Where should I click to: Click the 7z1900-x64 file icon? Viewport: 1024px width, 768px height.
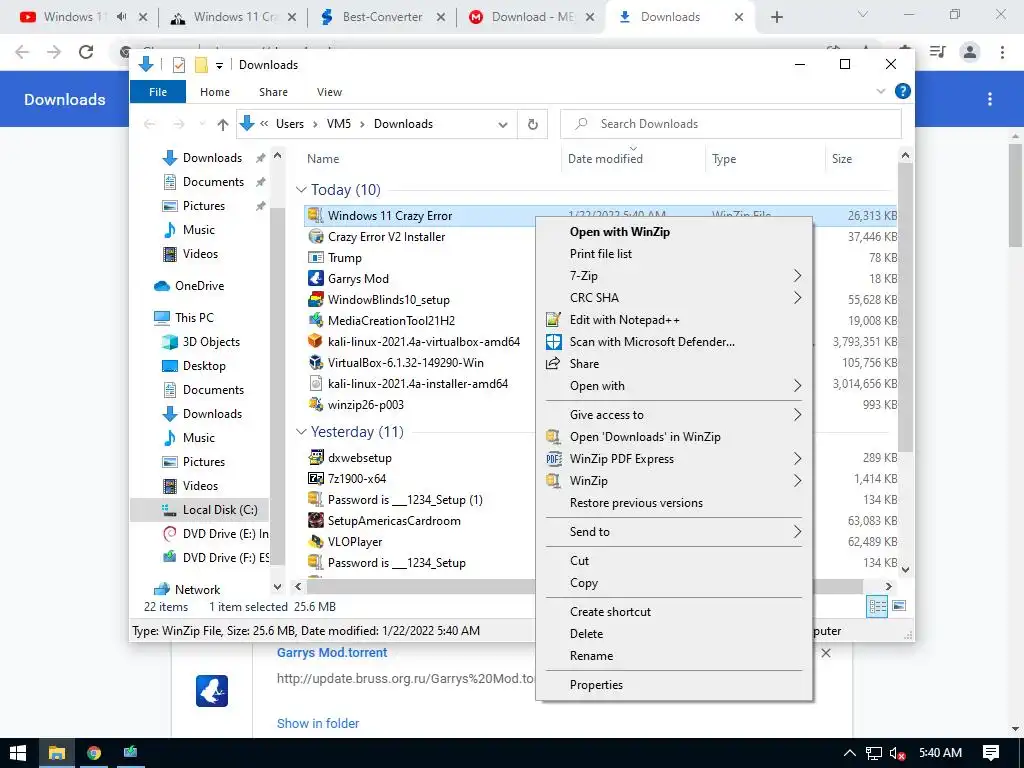[315, 478]
